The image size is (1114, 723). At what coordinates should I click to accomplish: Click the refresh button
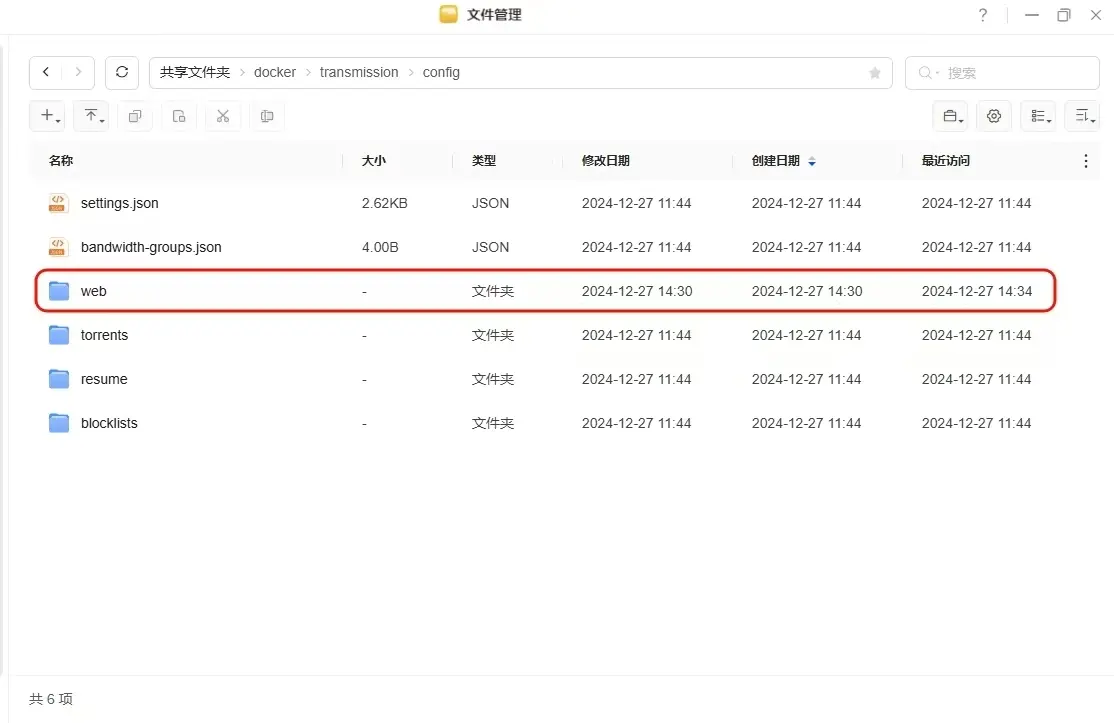click(122, 73)
